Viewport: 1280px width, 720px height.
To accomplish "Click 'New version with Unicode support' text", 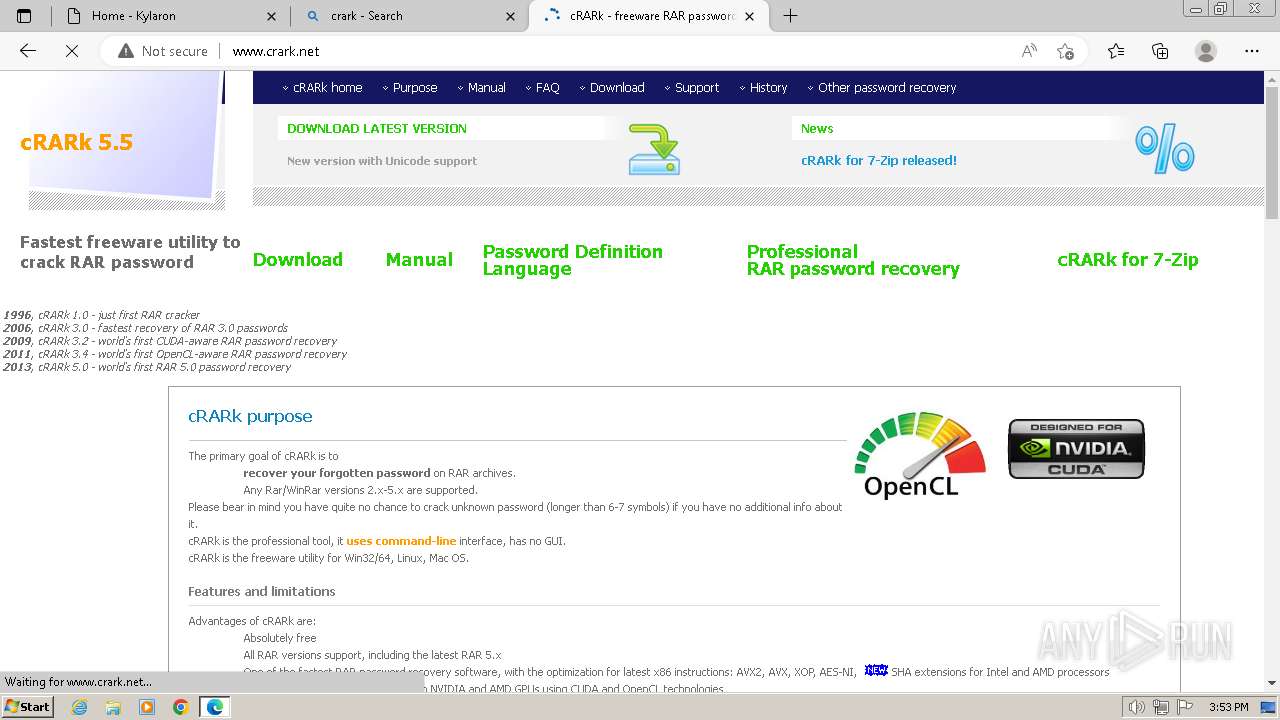I will [x=382, y=161].
